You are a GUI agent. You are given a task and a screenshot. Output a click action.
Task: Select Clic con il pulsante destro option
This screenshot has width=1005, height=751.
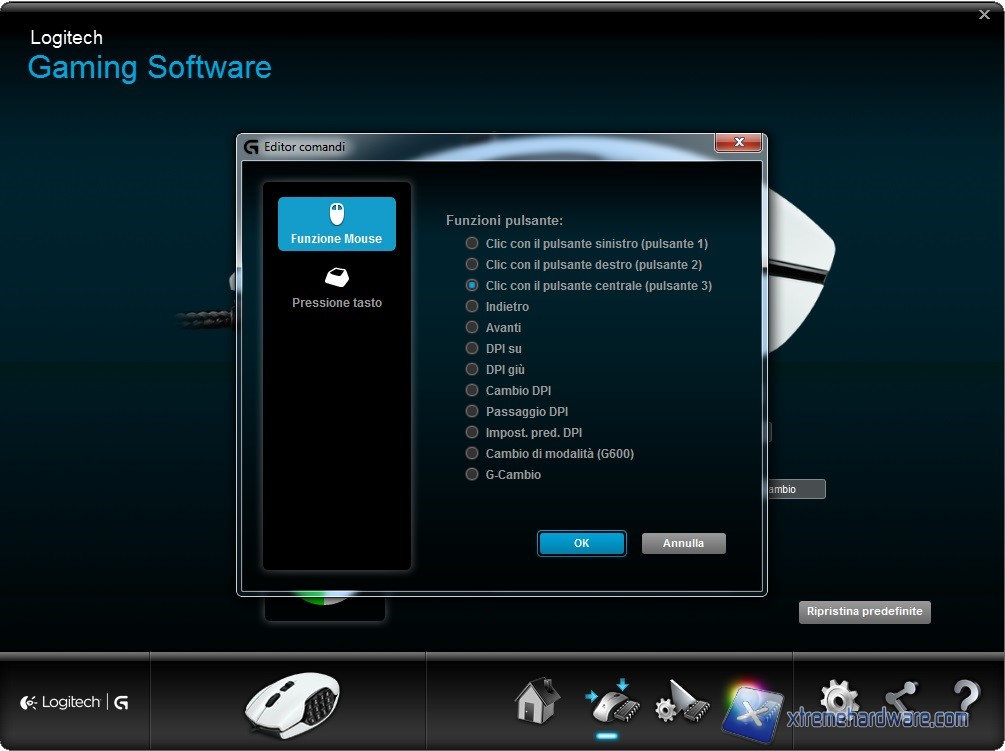coord(472,264)
